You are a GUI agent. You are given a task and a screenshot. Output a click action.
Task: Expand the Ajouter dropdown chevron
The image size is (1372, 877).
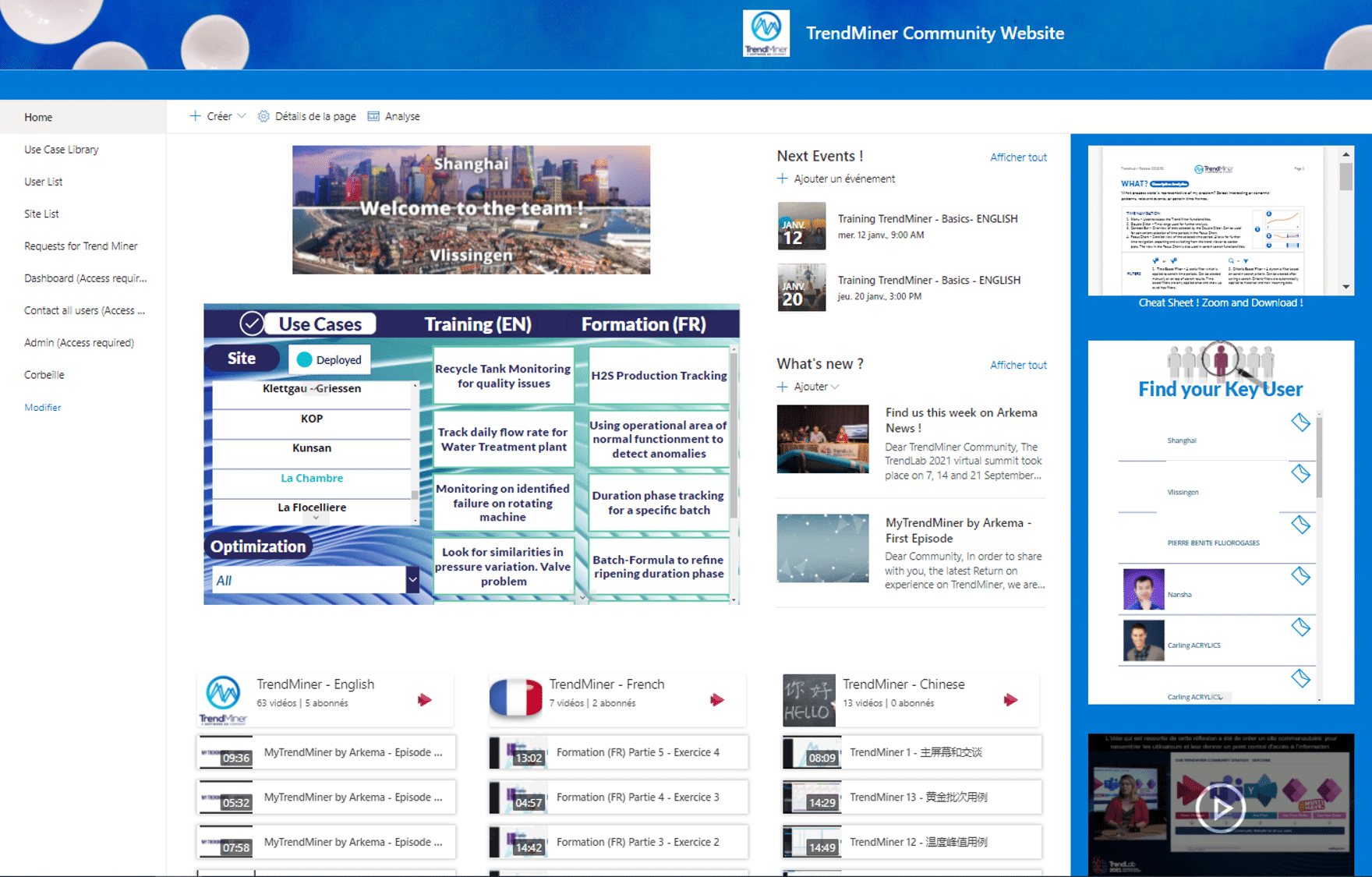[x=835, y=387]
